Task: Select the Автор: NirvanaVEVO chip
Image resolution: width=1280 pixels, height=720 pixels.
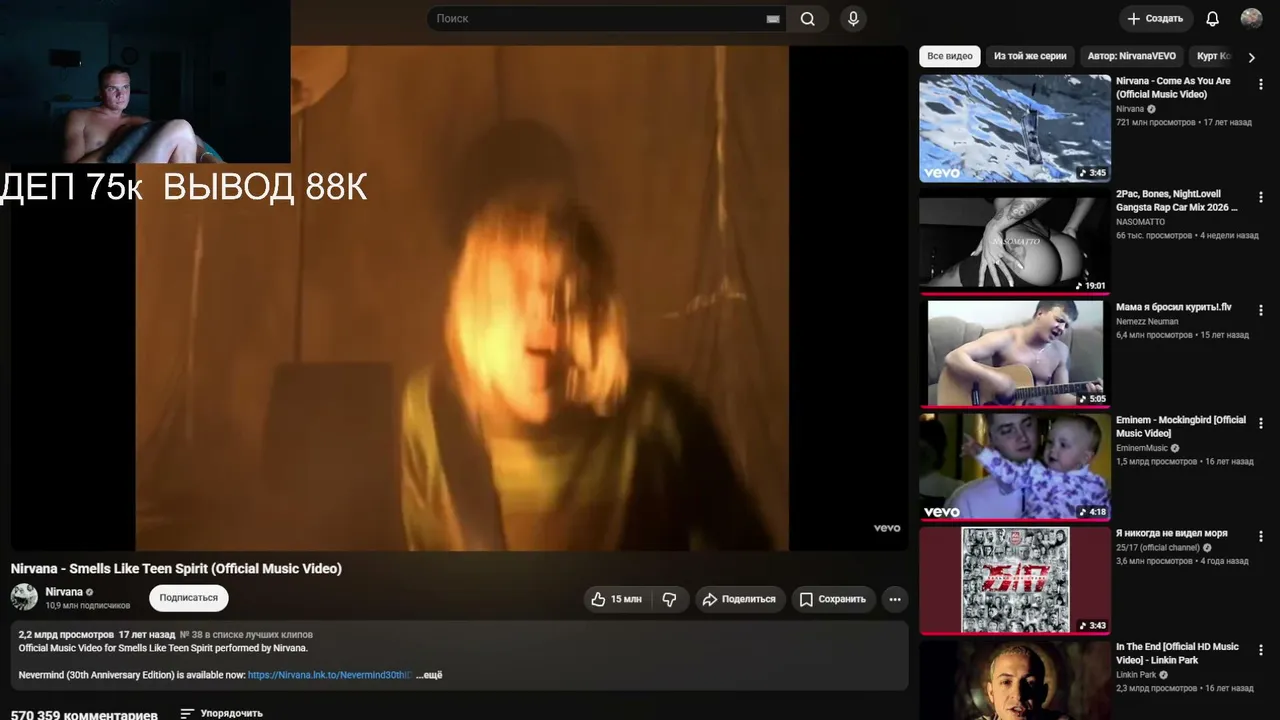Action: coord(1132,56)
